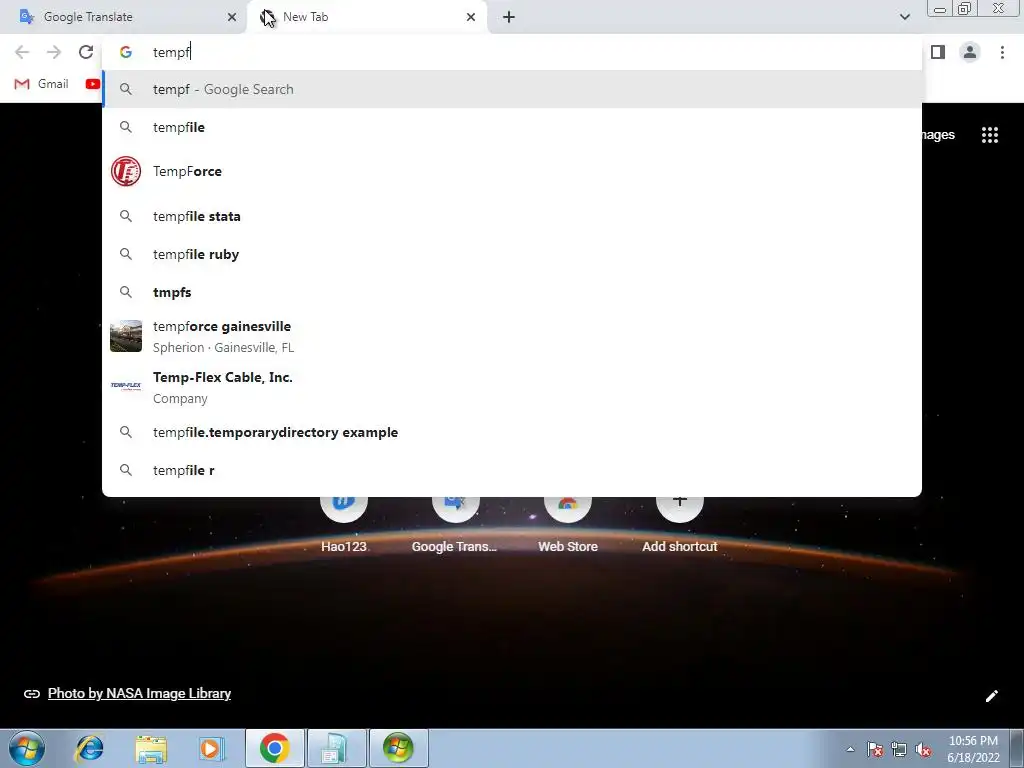Viewport: 1024px width, 768px height.
Task: Open the tab search dropdown arrow
Action: tap(904, 17)
